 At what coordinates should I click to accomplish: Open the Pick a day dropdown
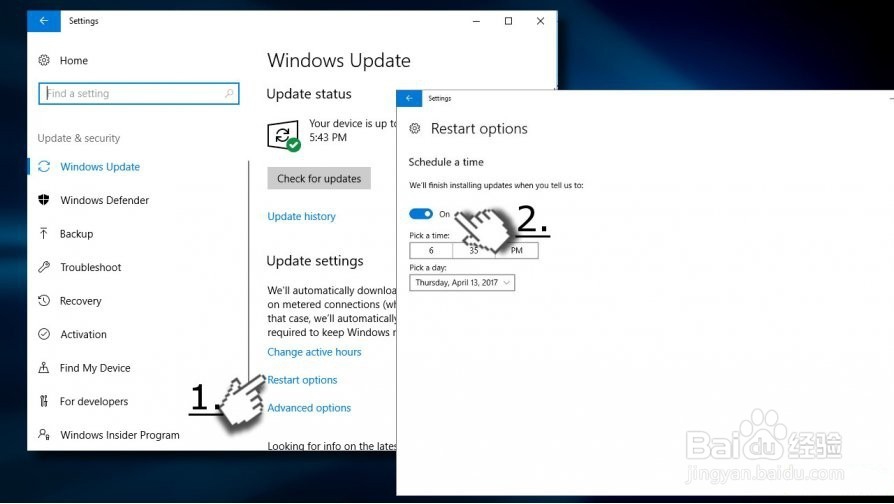coord(462,283)
